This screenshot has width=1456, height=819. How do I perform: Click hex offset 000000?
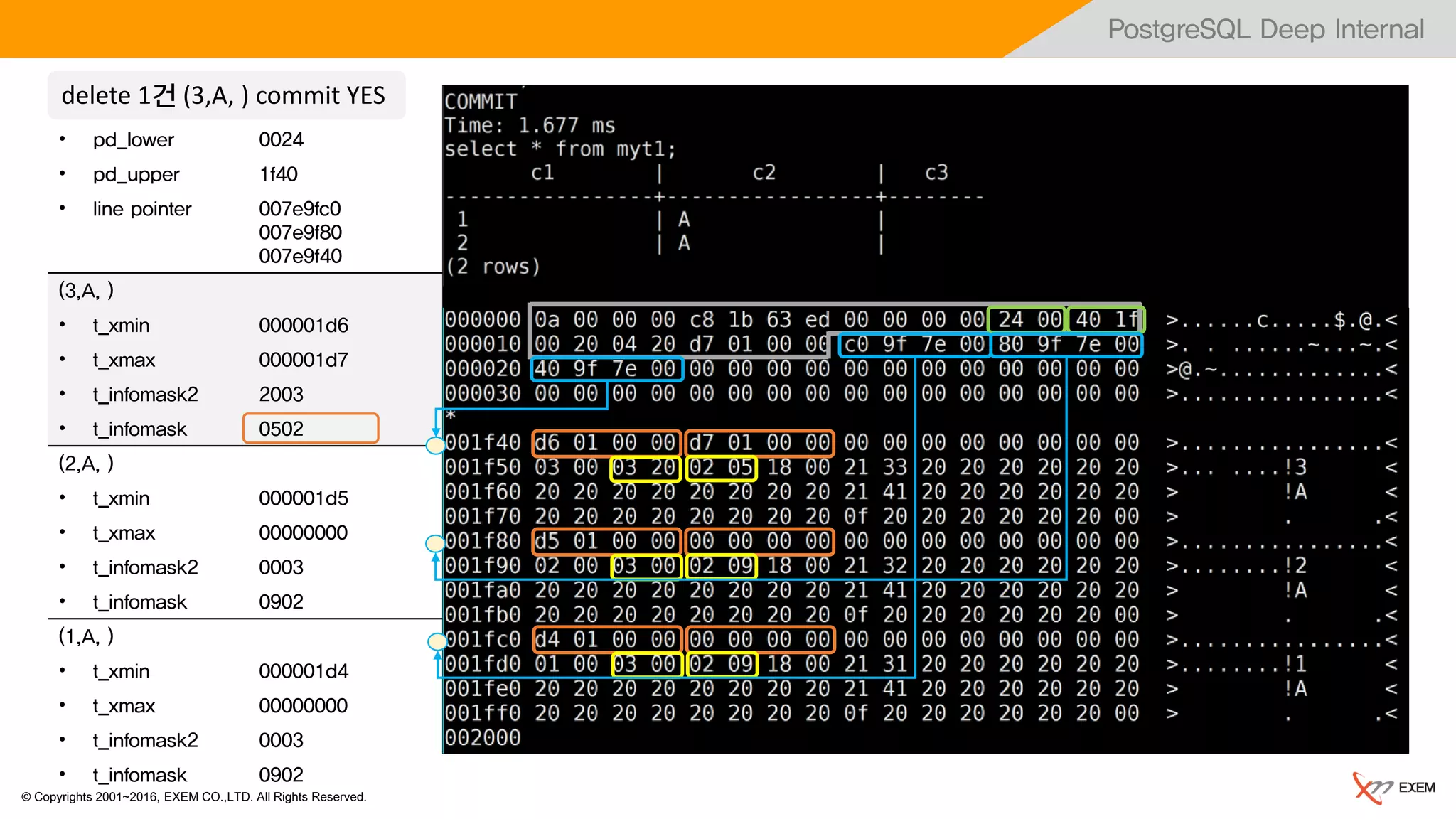pos(483,320)
